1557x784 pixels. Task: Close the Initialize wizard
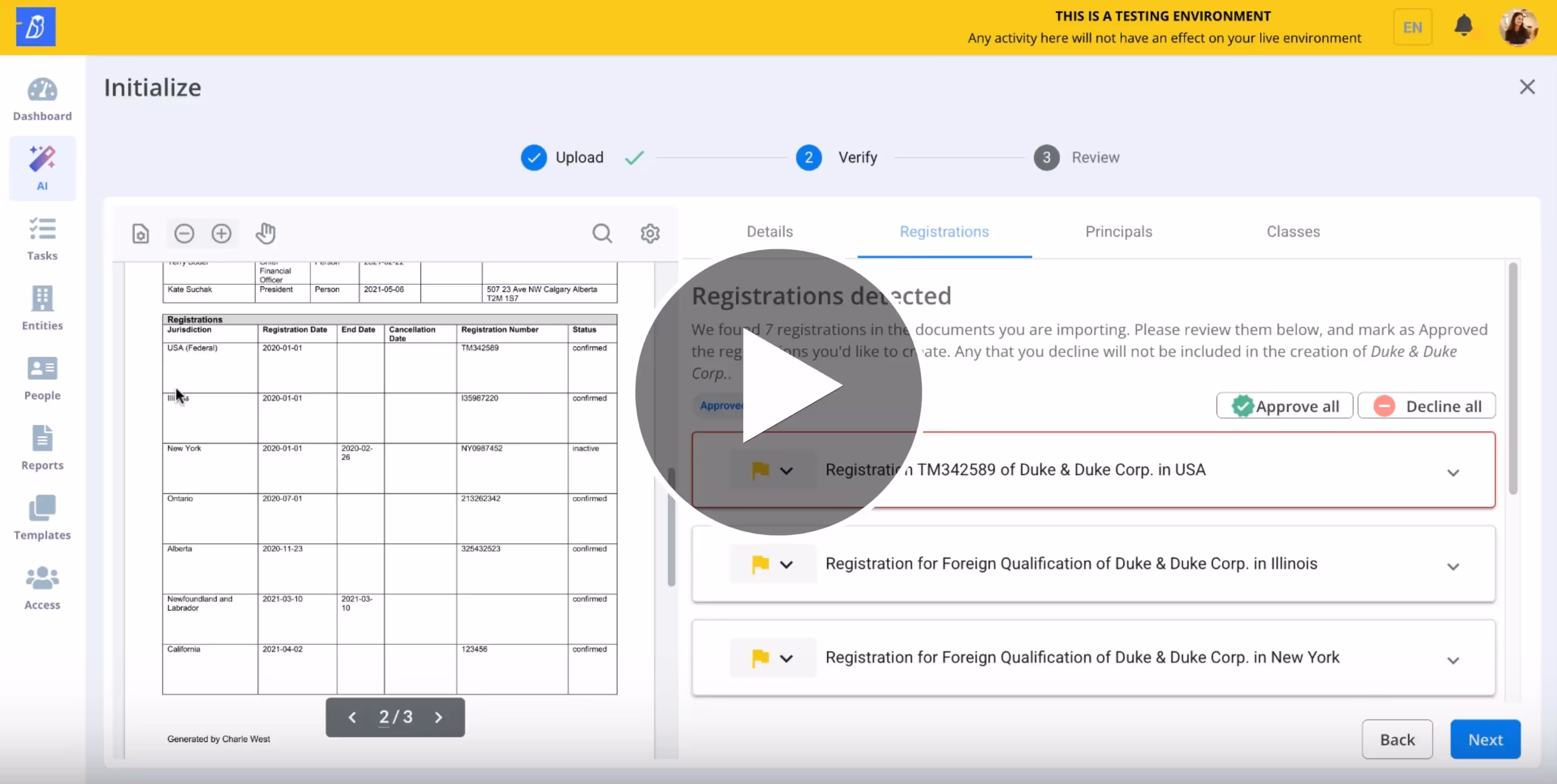(x=1527, y=87)
